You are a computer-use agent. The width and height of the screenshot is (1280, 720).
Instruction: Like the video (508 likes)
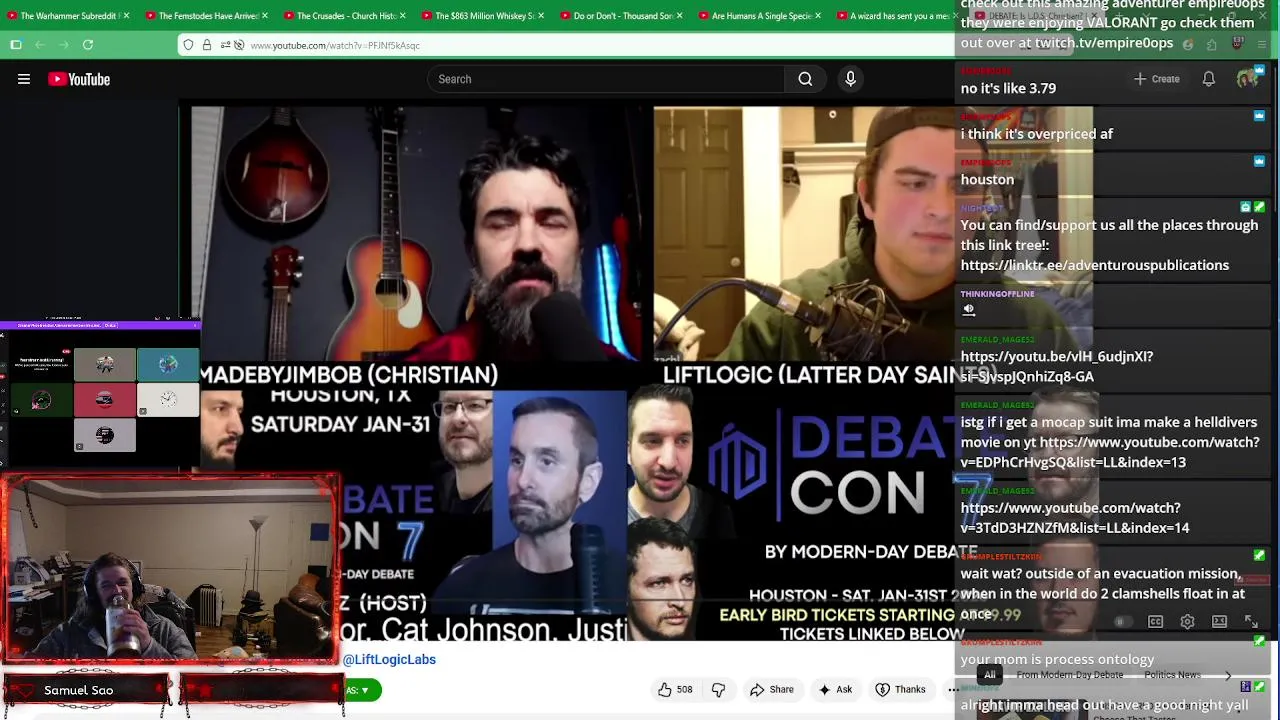675,689
